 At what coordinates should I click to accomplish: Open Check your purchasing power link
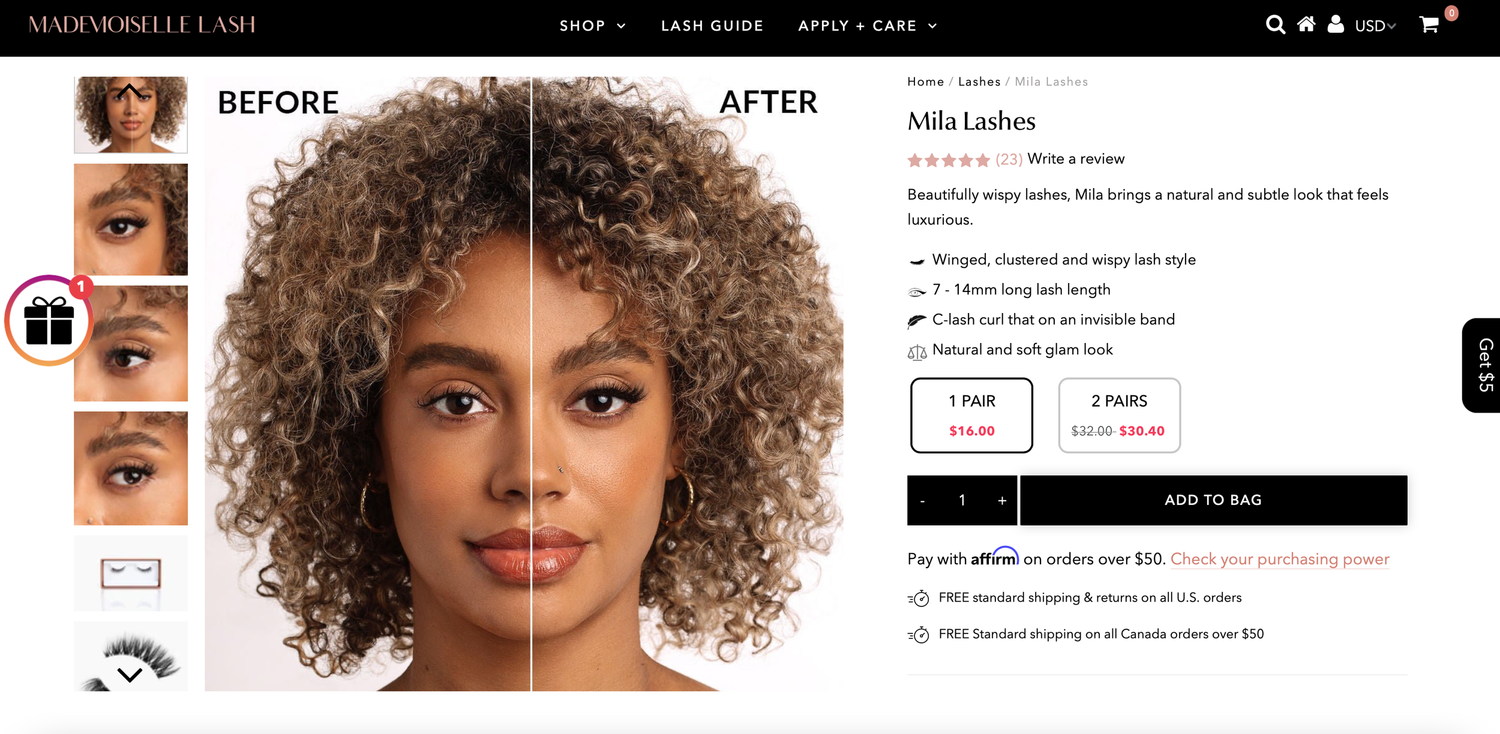point(1280,559)
